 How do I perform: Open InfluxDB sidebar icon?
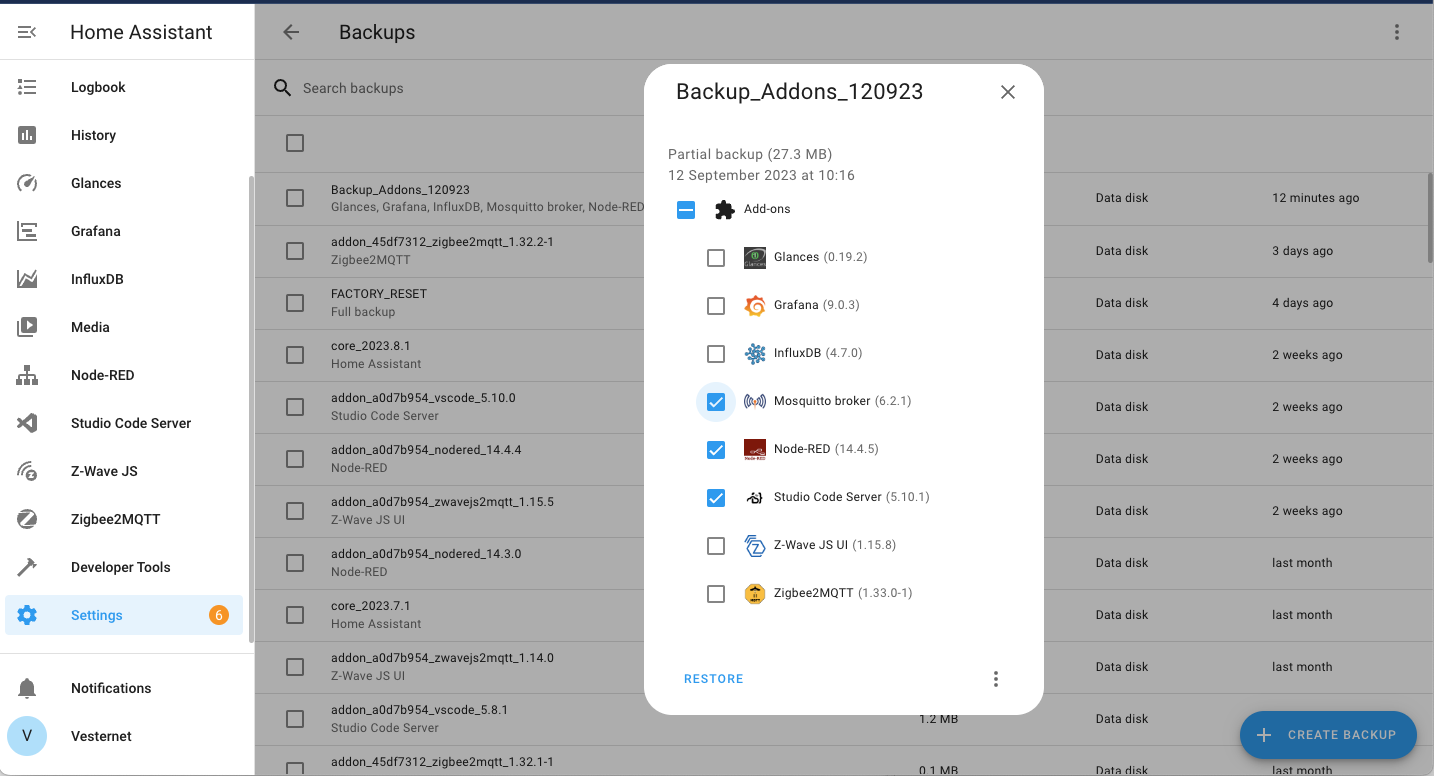pyautogui.click(x=27, y=279)
